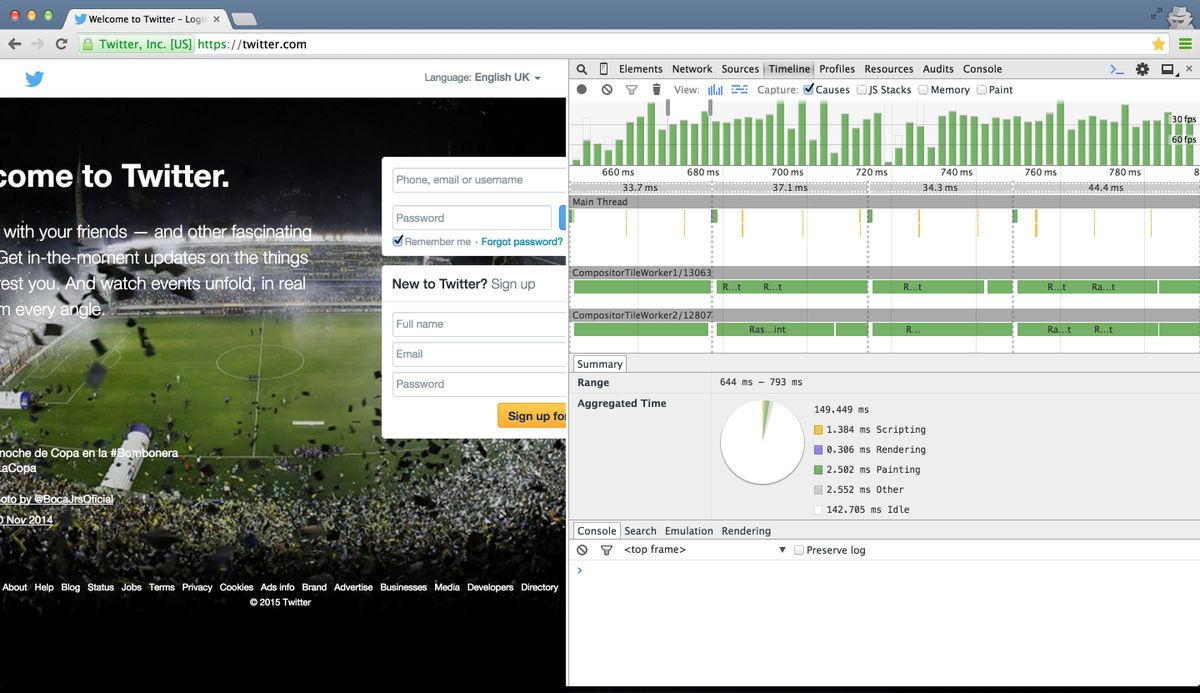
Task: Open the Resources panel tab
Action: coord(889,69)
